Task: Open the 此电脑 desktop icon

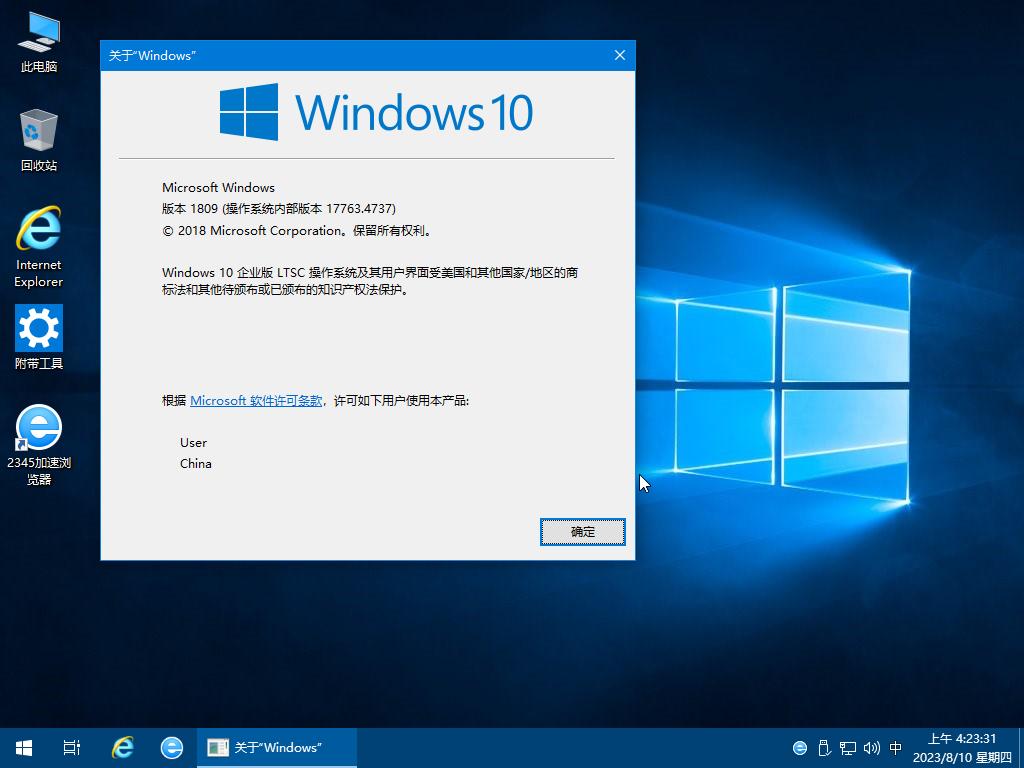Action: tap(39, 42)
